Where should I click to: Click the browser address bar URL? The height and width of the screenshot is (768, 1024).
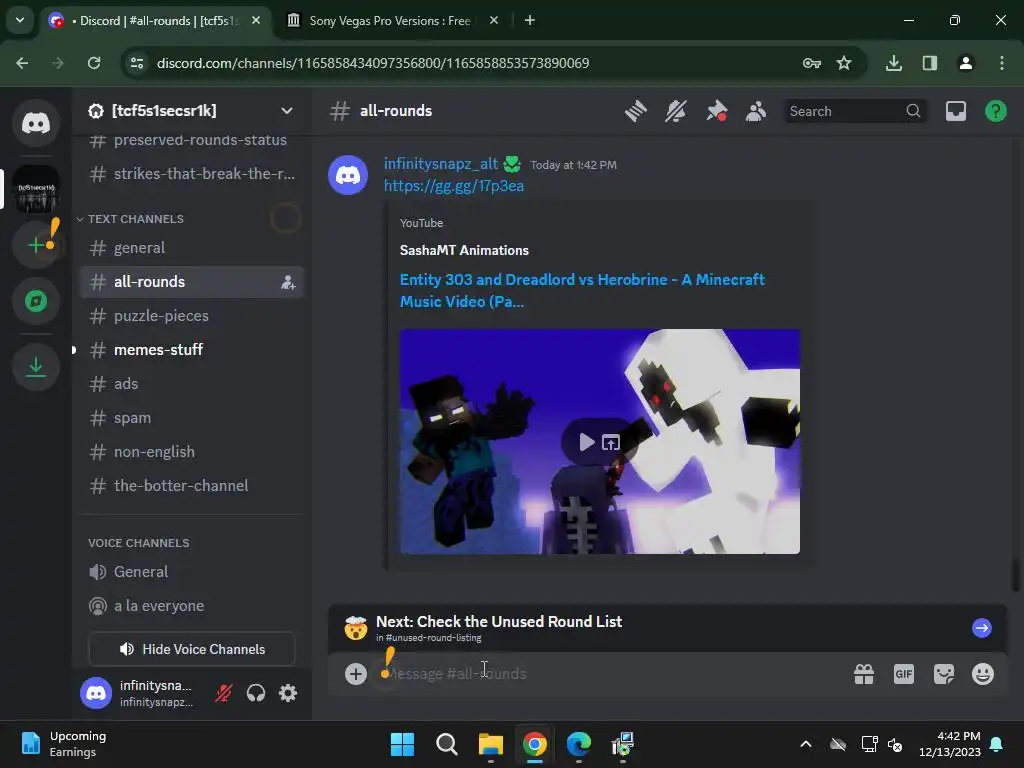[373, 63]
